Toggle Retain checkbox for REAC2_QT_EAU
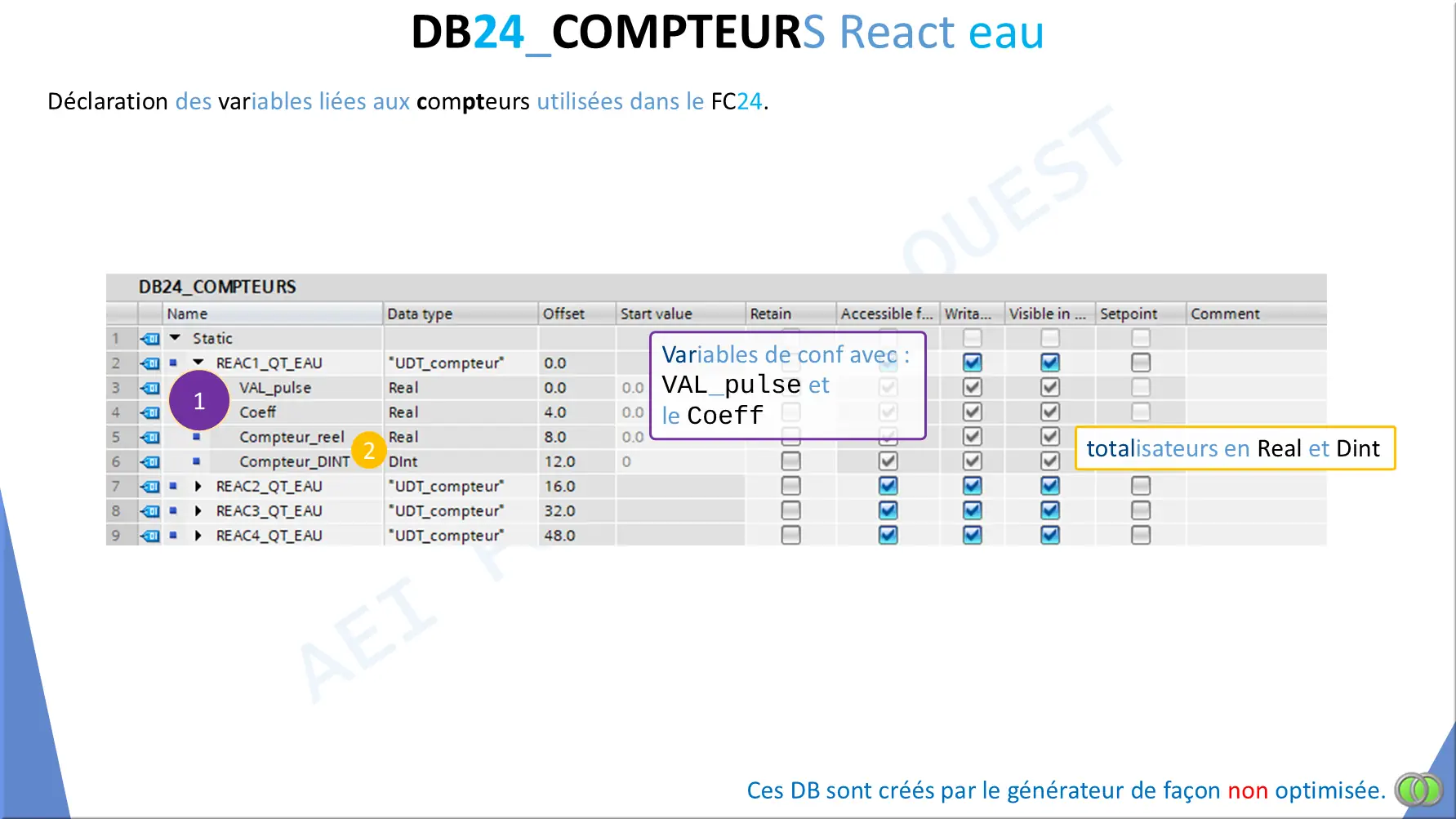This screenshot has height=819, width=1456. 790,486
